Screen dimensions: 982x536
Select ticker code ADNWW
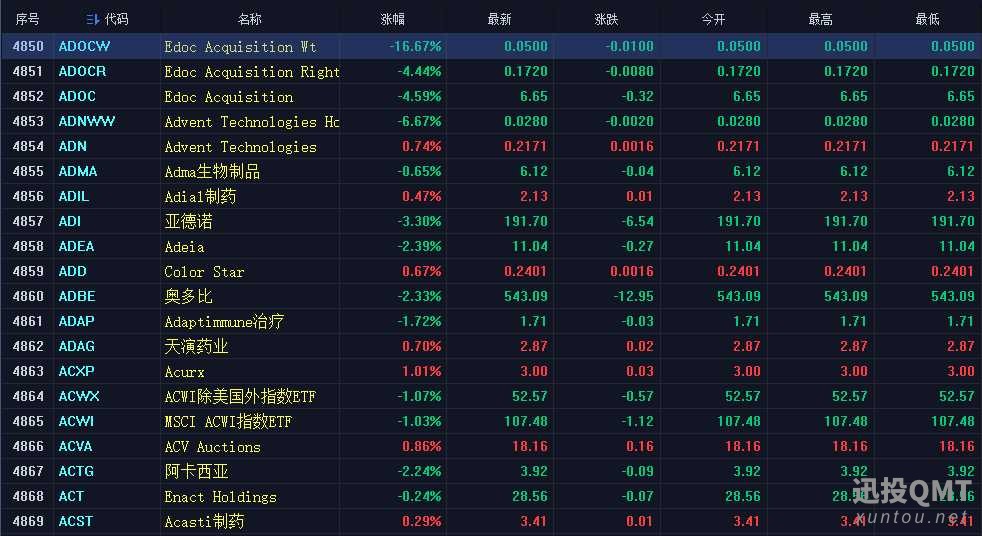coord(86,121)
